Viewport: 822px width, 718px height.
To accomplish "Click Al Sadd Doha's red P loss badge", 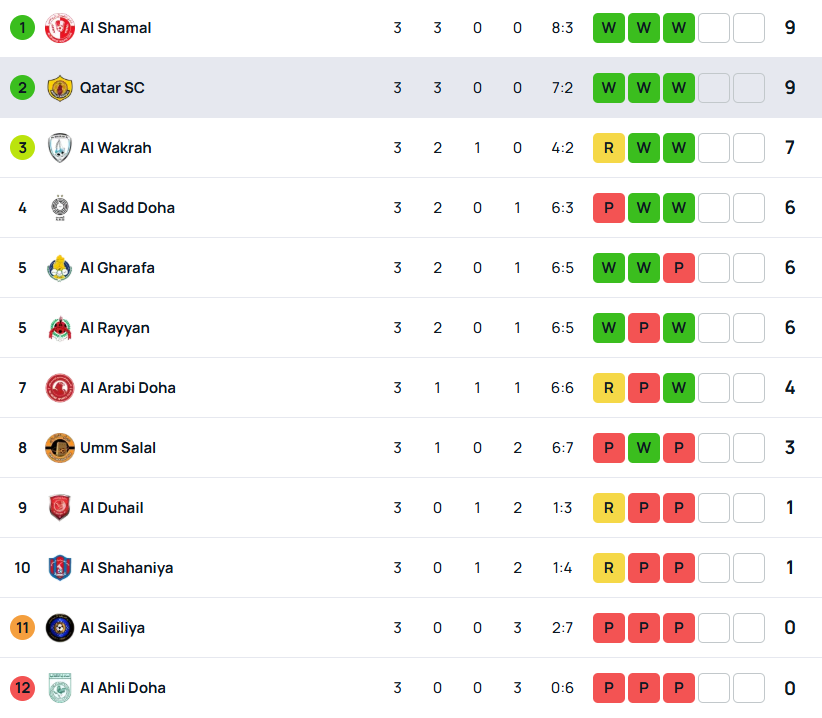I will pos(609,208).
